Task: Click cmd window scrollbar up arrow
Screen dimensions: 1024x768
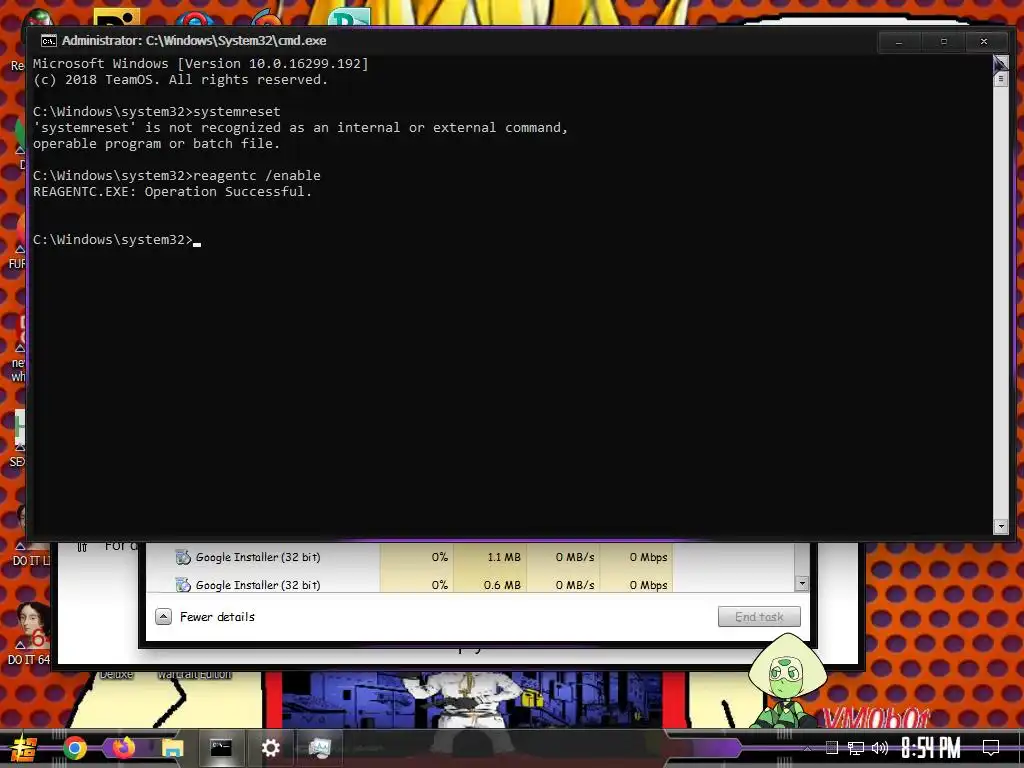Action: pos(1000,63)
